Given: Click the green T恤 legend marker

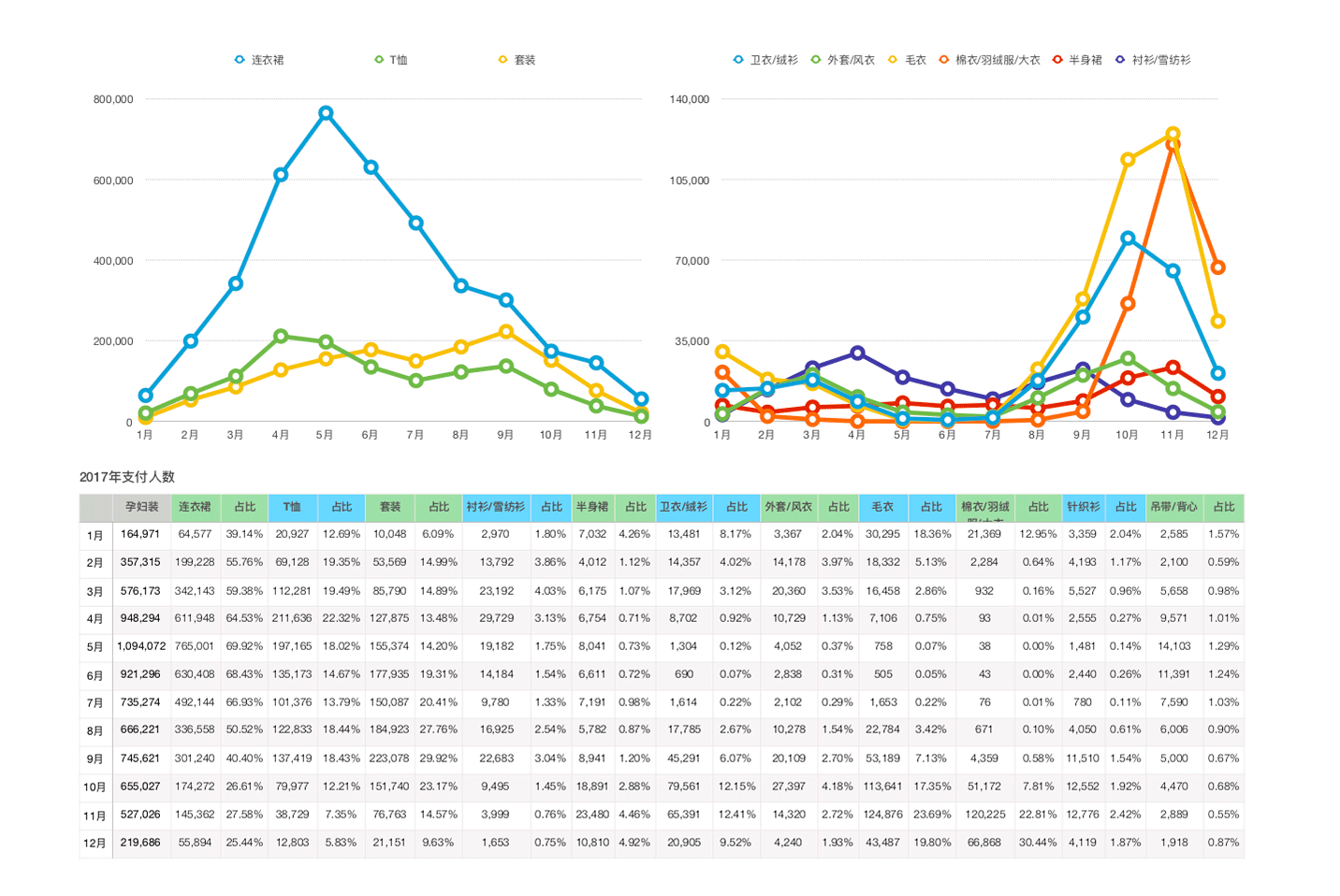Looking at the screenshot, I should pos(379,60).
